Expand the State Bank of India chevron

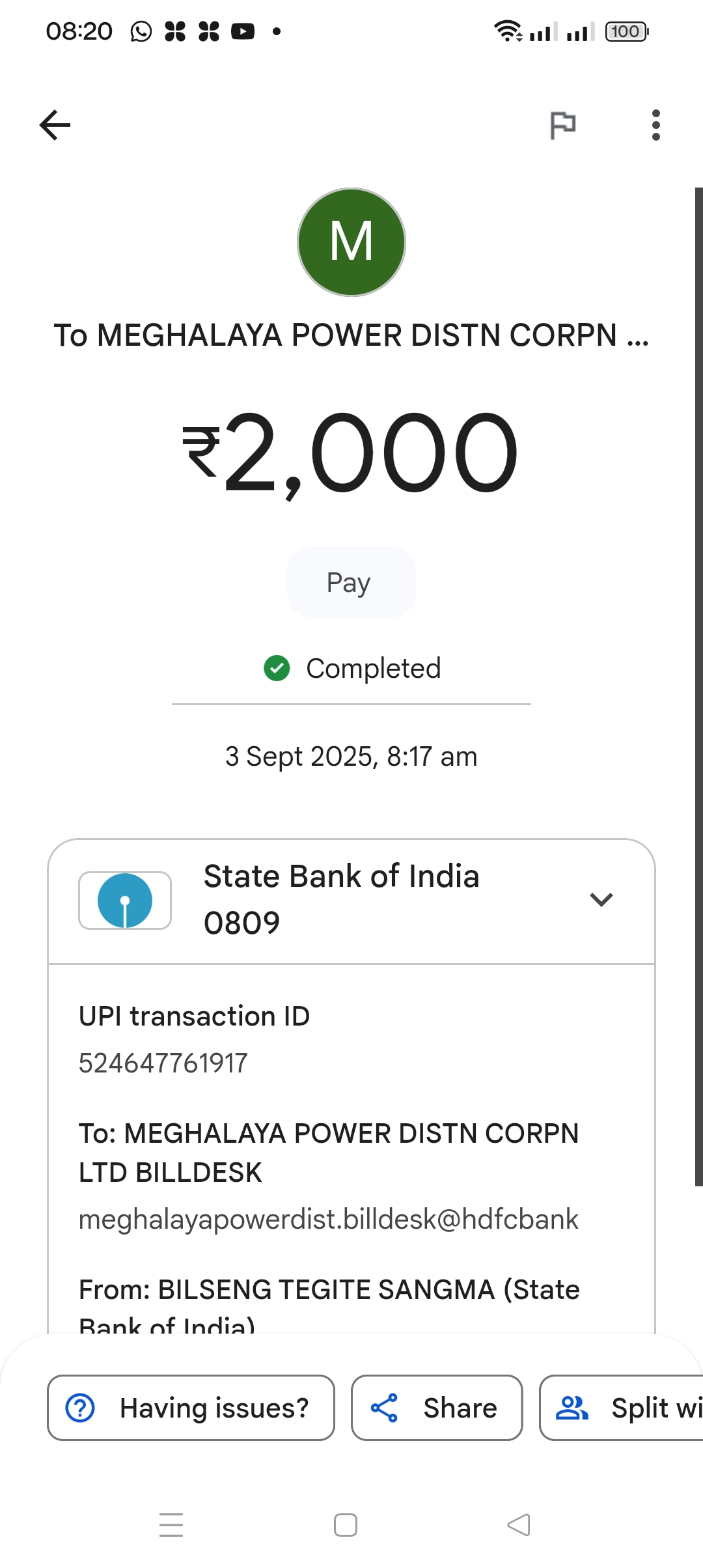601,900
